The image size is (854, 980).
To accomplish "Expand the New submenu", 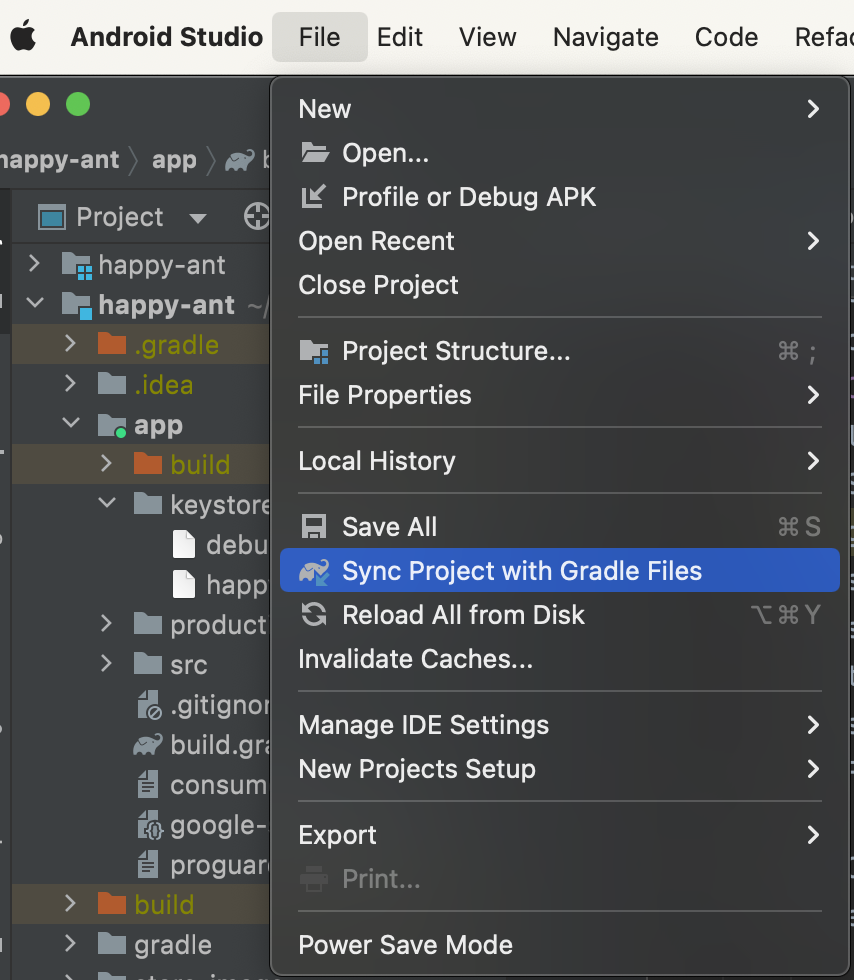I will coord(560,109).
